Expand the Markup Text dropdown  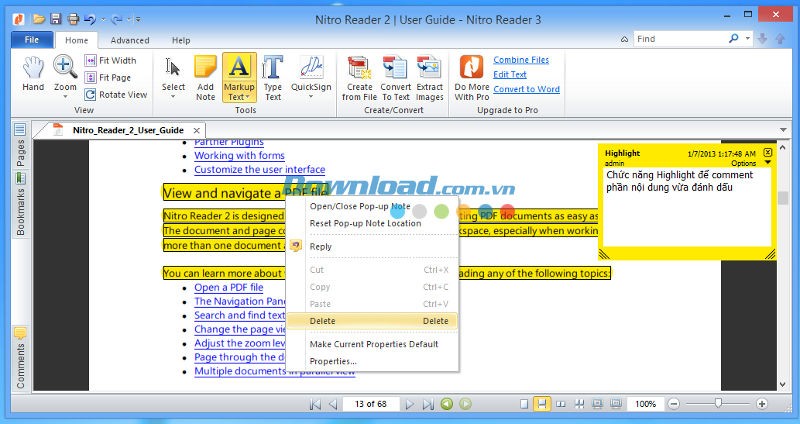tap(239, 97)
